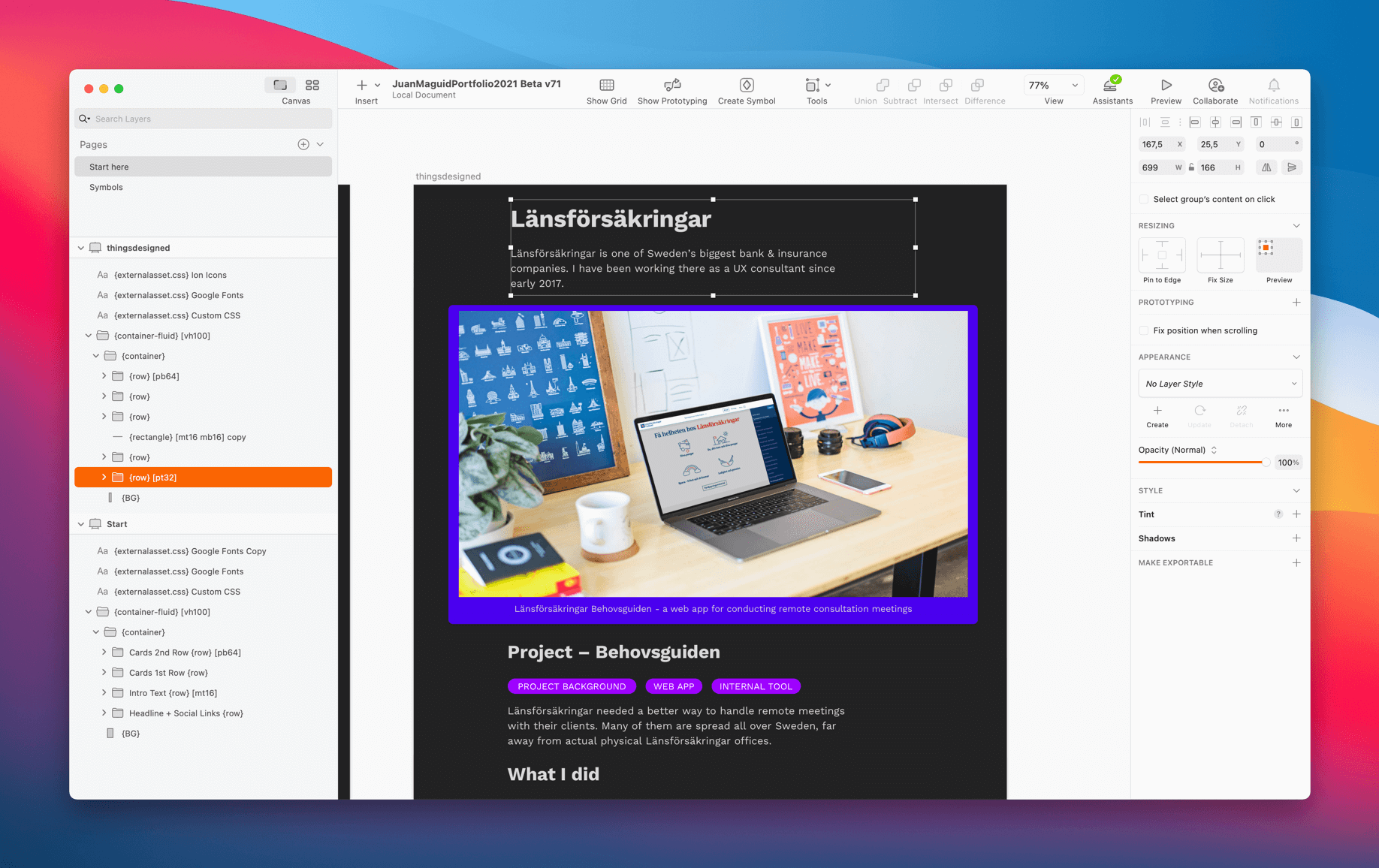Add a new page with plus icon
The image size is (1379, 868).
[303, 144]
